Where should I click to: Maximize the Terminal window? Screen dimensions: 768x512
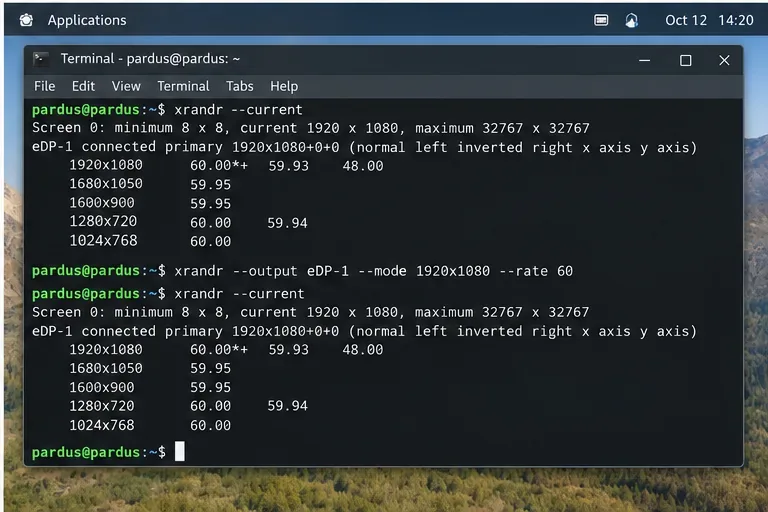coord(686,60)
